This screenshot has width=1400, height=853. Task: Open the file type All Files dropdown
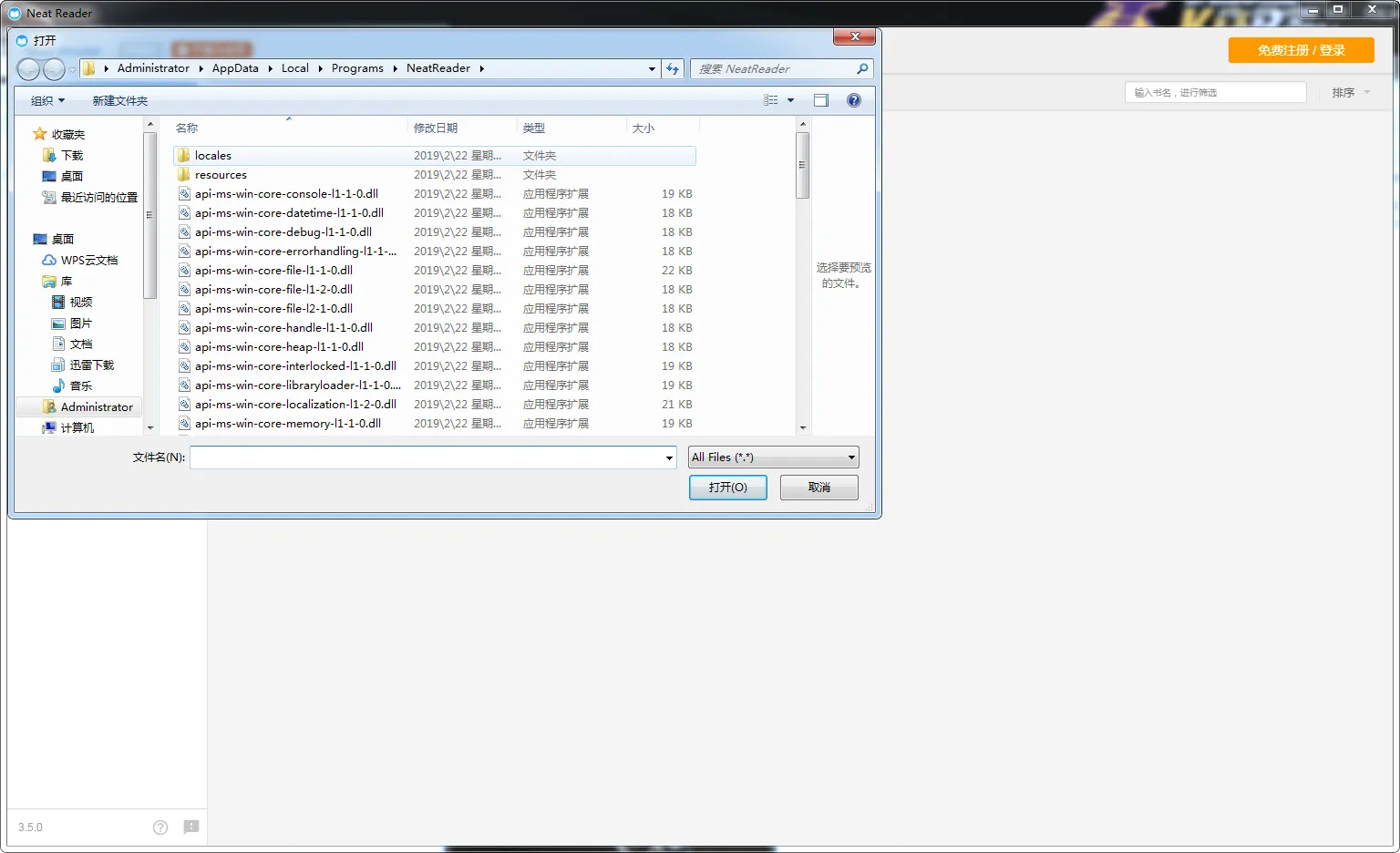(773, 457)
